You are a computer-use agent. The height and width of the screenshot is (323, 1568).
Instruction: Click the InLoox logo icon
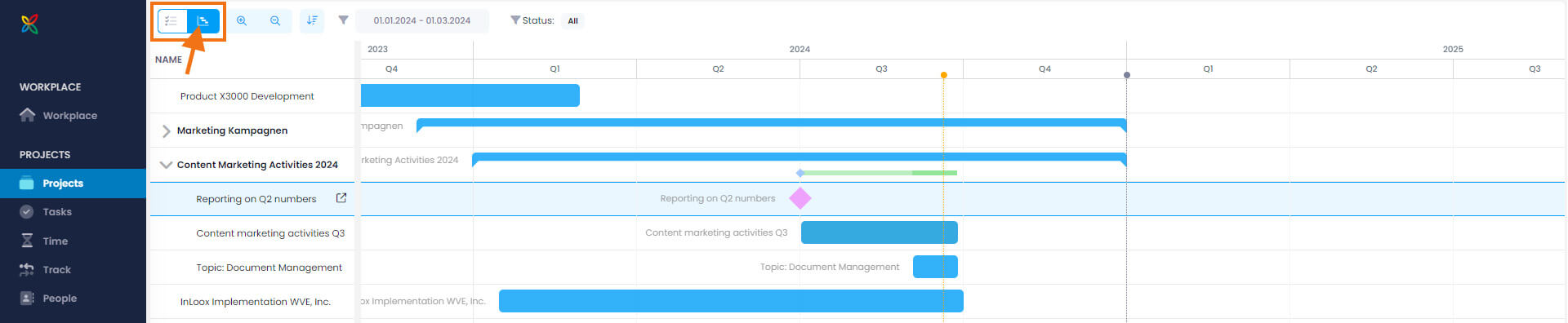click(29, 24)
